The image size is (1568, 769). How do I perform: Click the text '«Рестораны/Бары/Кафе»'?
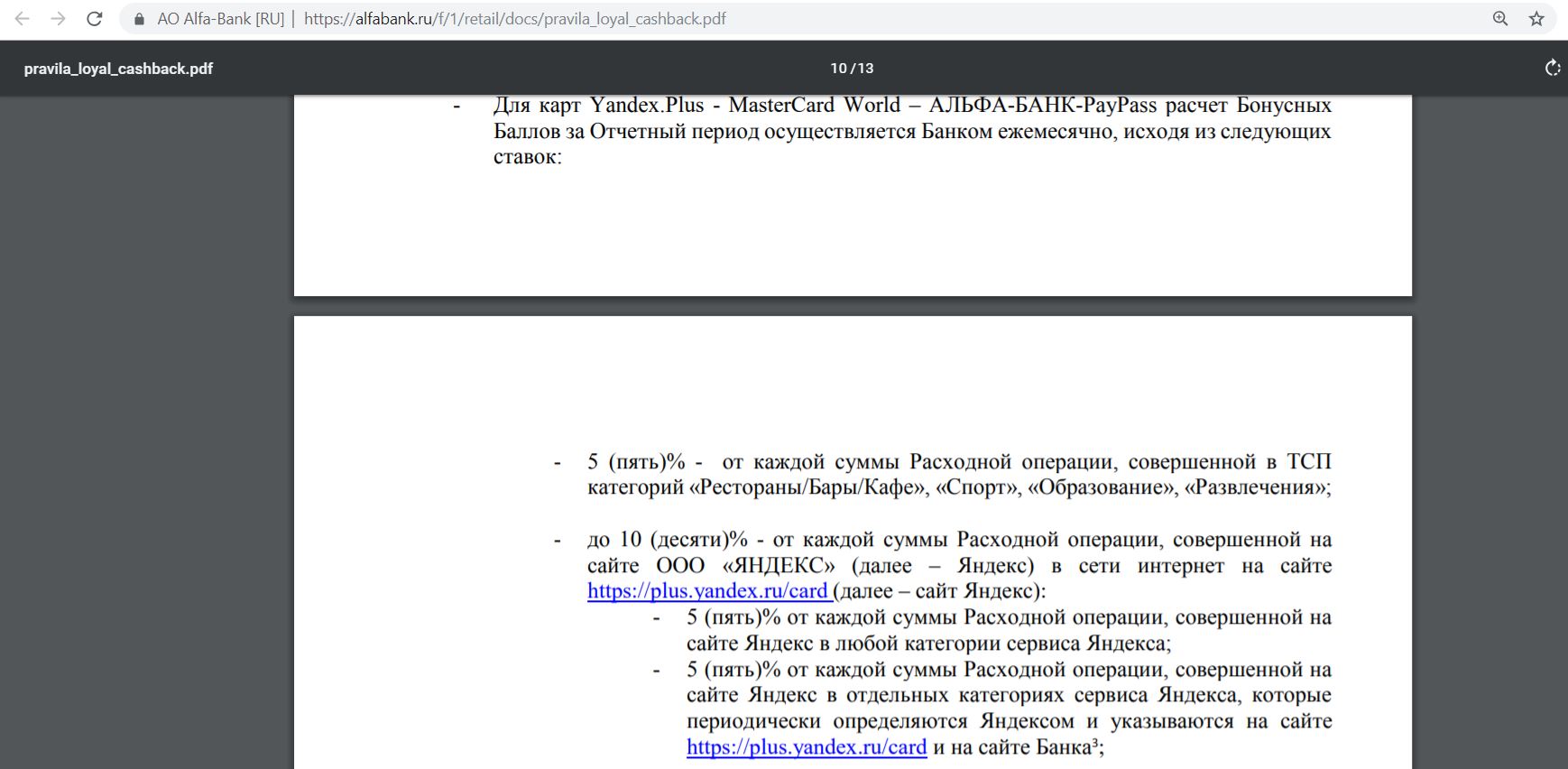pyautogui.click(x=808, y=487)
